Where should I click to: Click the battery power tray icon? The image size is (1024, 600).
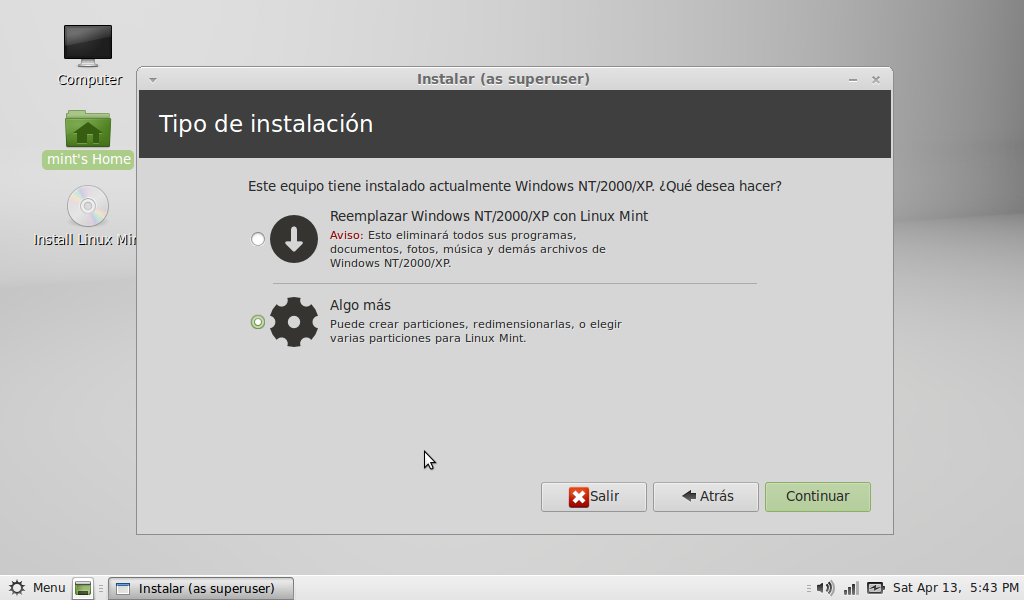876,588
